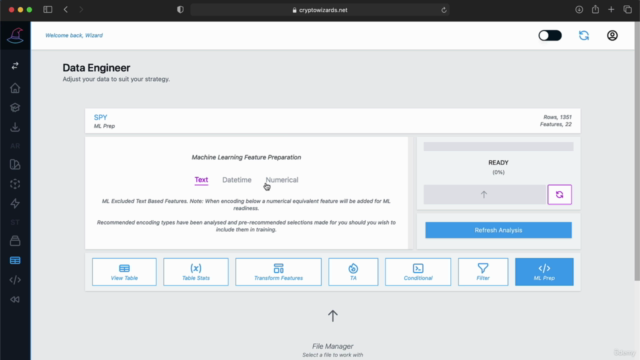Open the download sidebar icon
The image size is (640, 360).
15,127
